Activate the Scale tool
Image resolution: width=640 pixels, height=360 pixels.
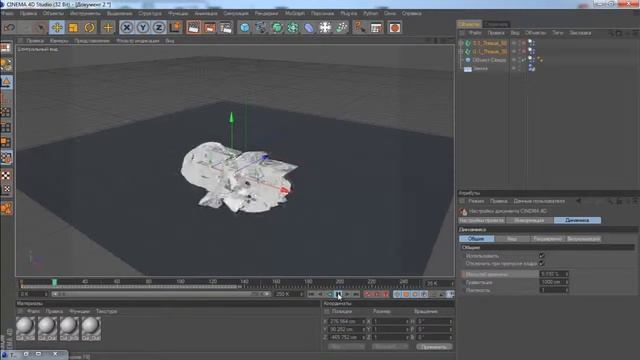[73, 28]
